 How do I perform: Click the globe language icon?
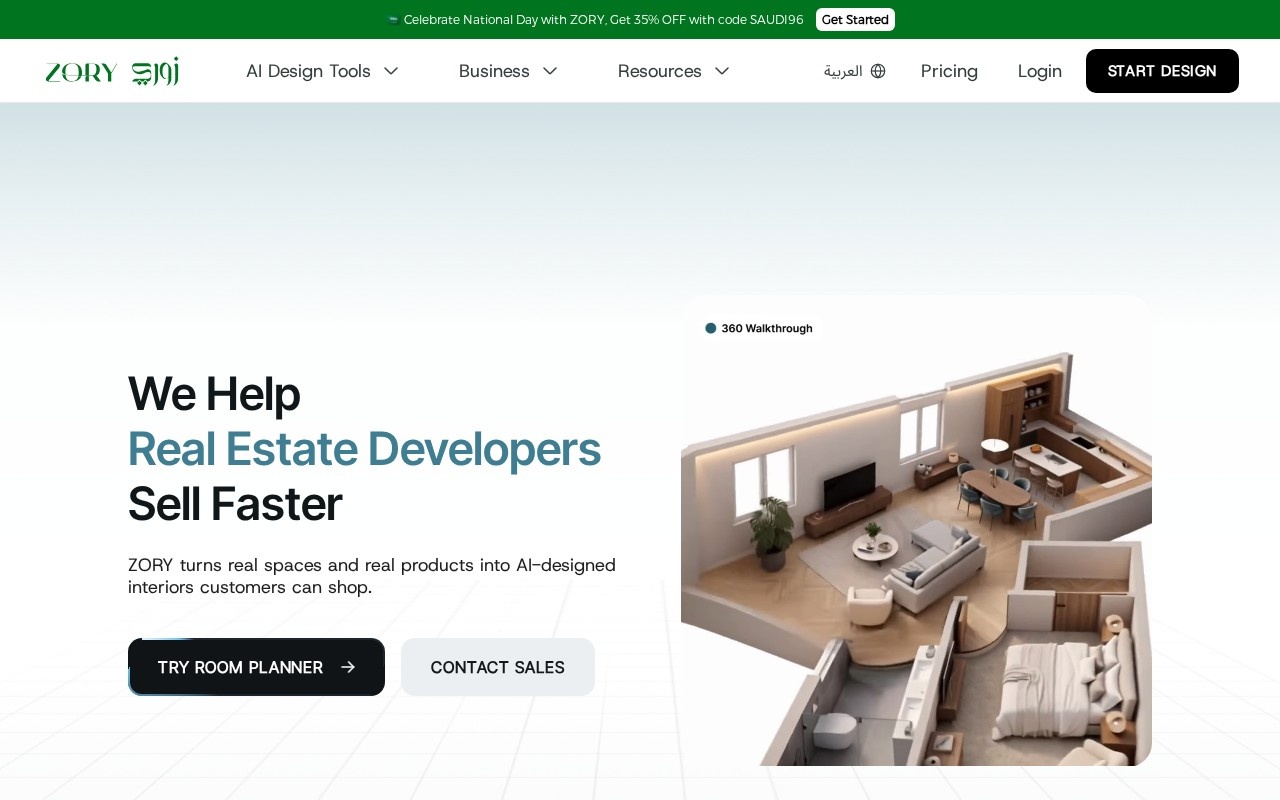pyautogui.click(x=878, y=71)
